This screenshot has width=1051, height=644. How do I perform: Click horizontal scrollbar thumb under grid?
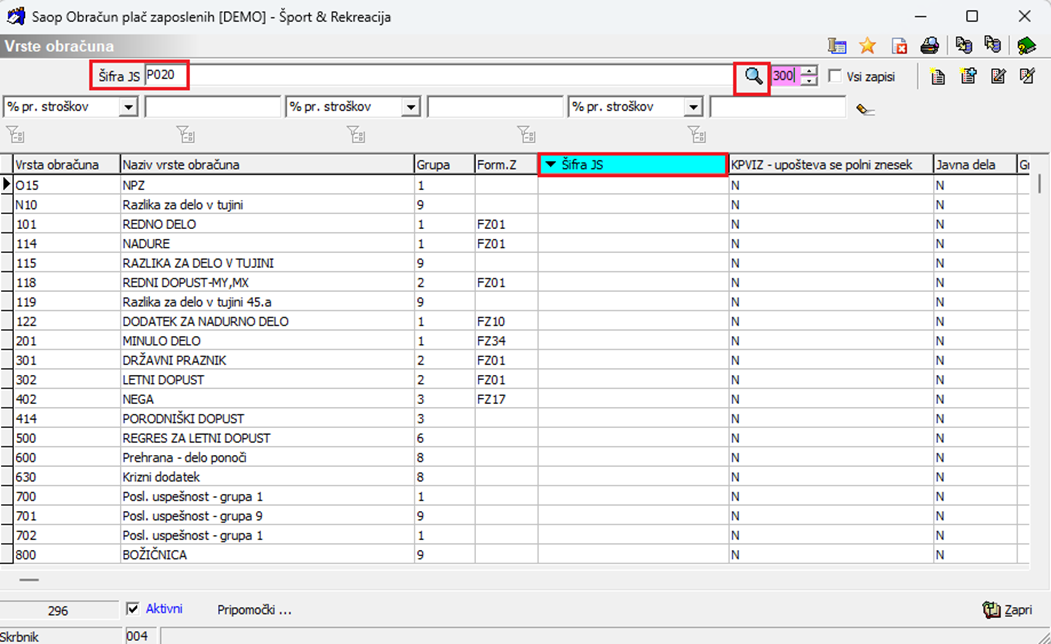click(29, 579)
